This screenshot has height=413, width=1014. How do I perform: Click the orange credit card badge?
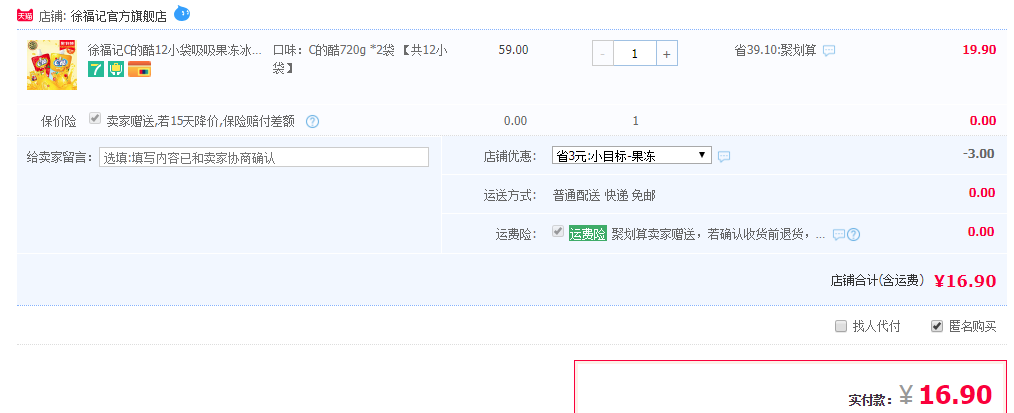coord(139,69)
